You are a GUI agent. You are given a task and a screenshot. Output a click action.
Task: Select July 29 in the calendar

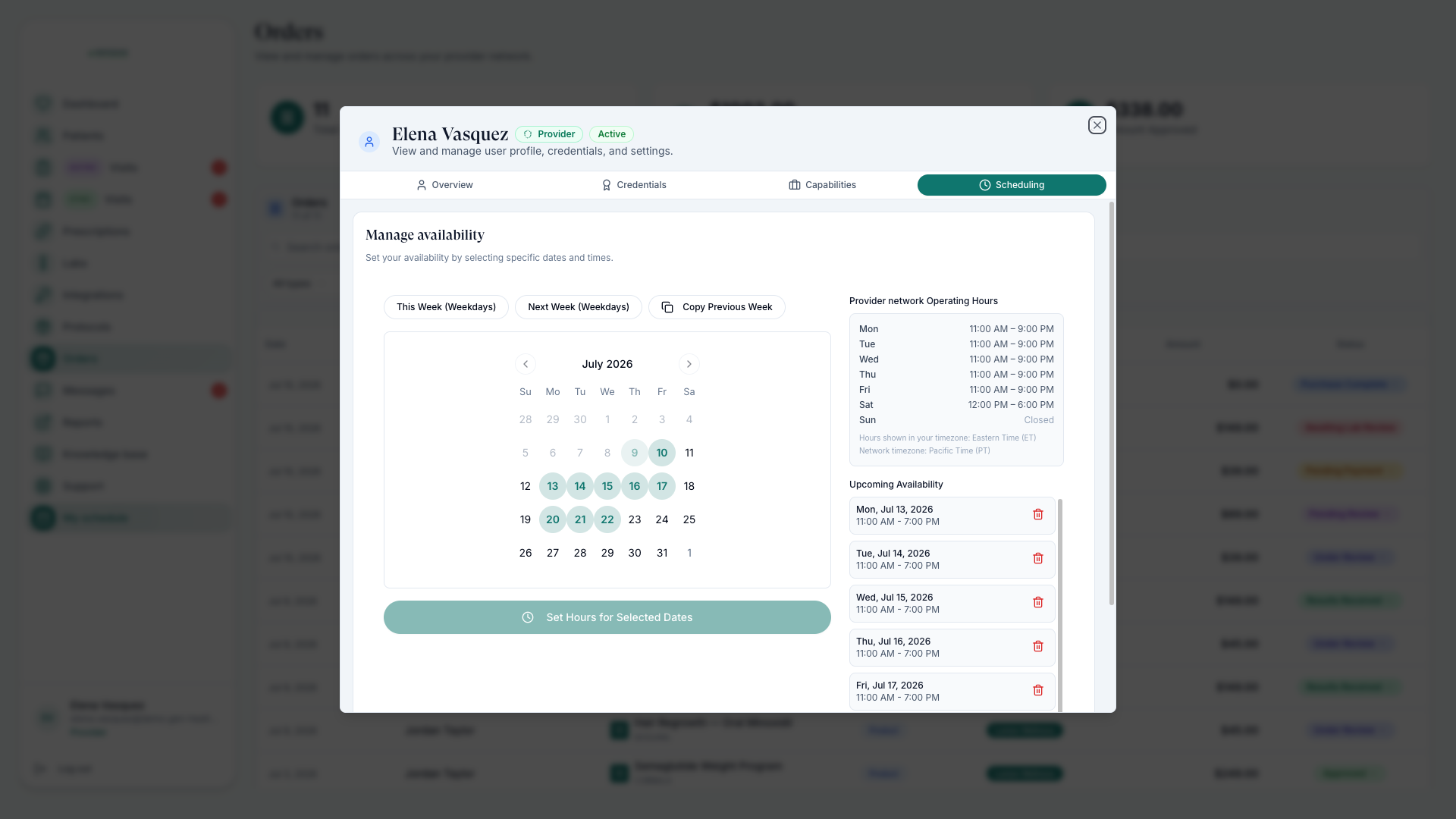click(607, 553)
